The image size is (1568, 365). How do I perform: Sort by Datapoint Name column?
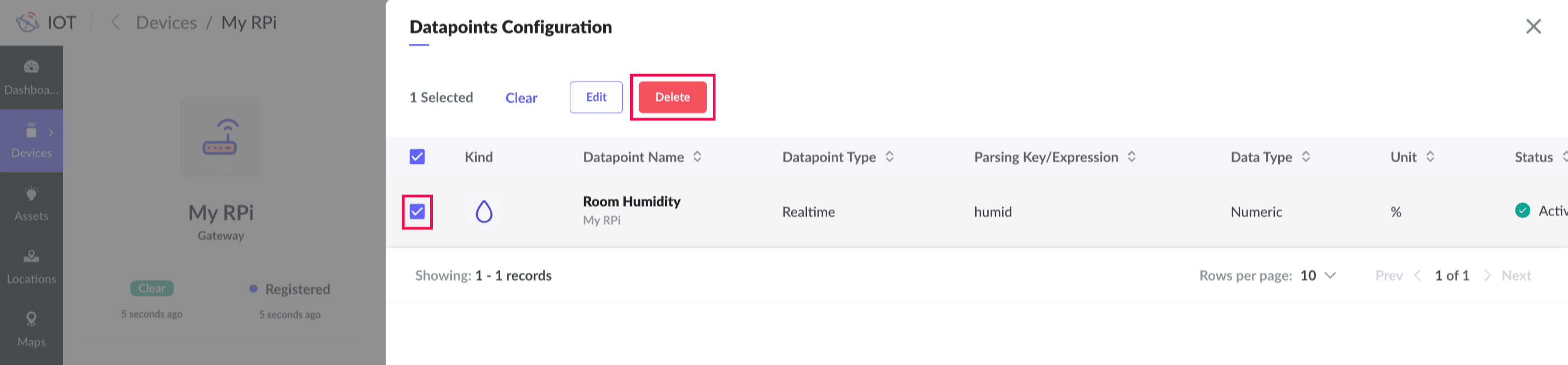[x=697, y=157]
